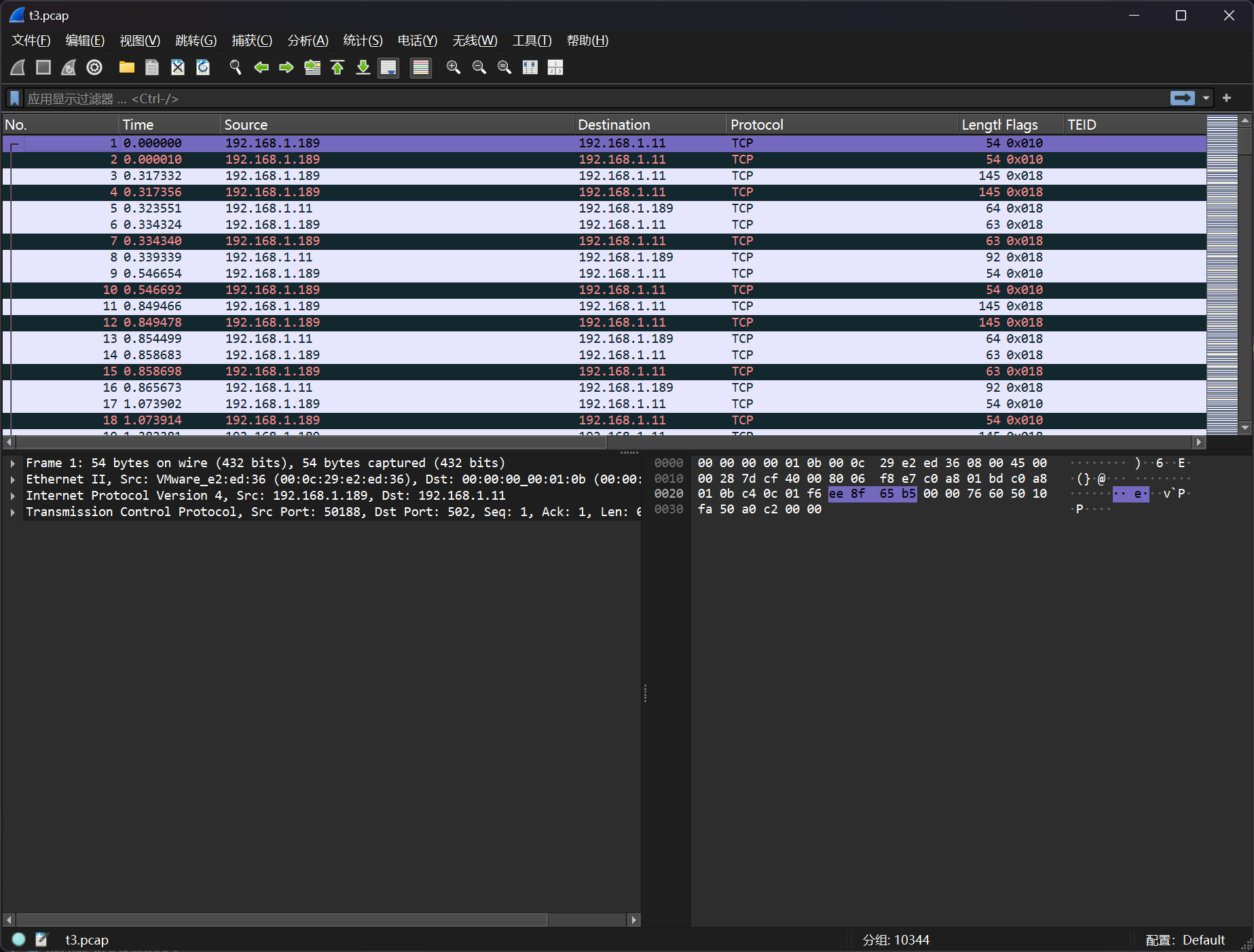The width and height of the screenshot is (1254, 952).
Task: Open the display filter history dropdown
Action: pos(1206,98)
